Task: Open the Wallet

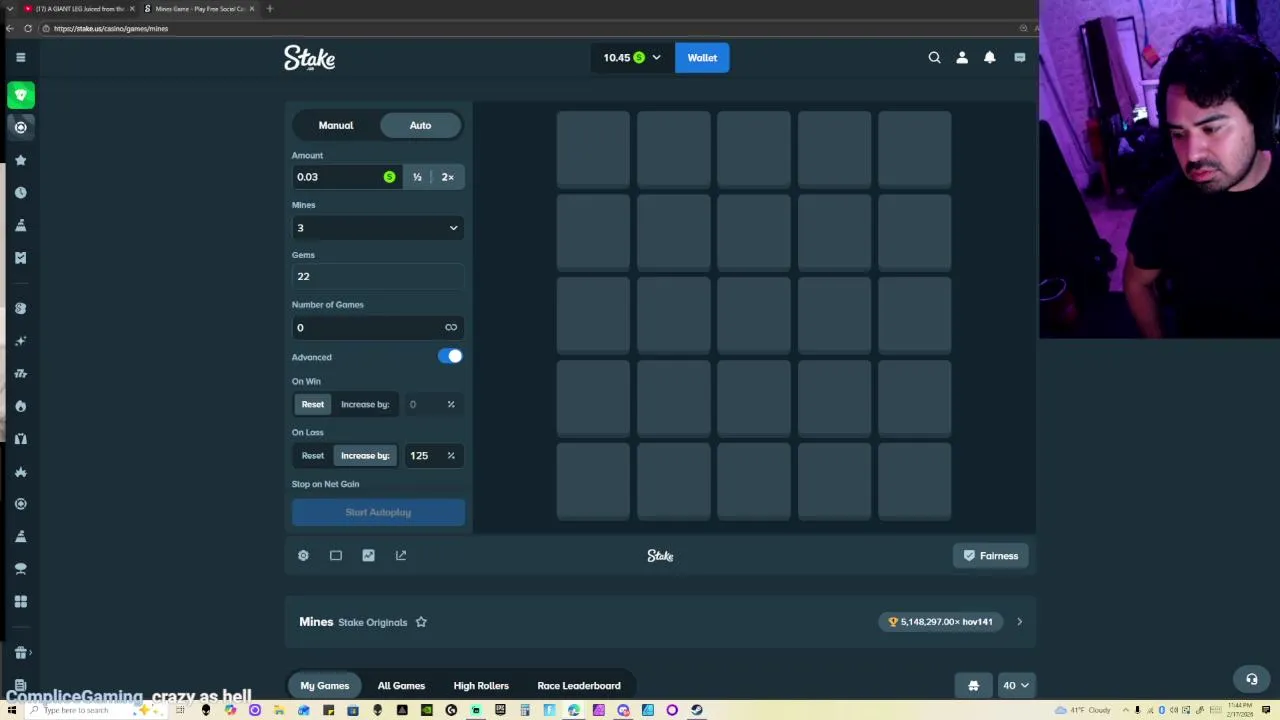Action: (x=702, y=58)
